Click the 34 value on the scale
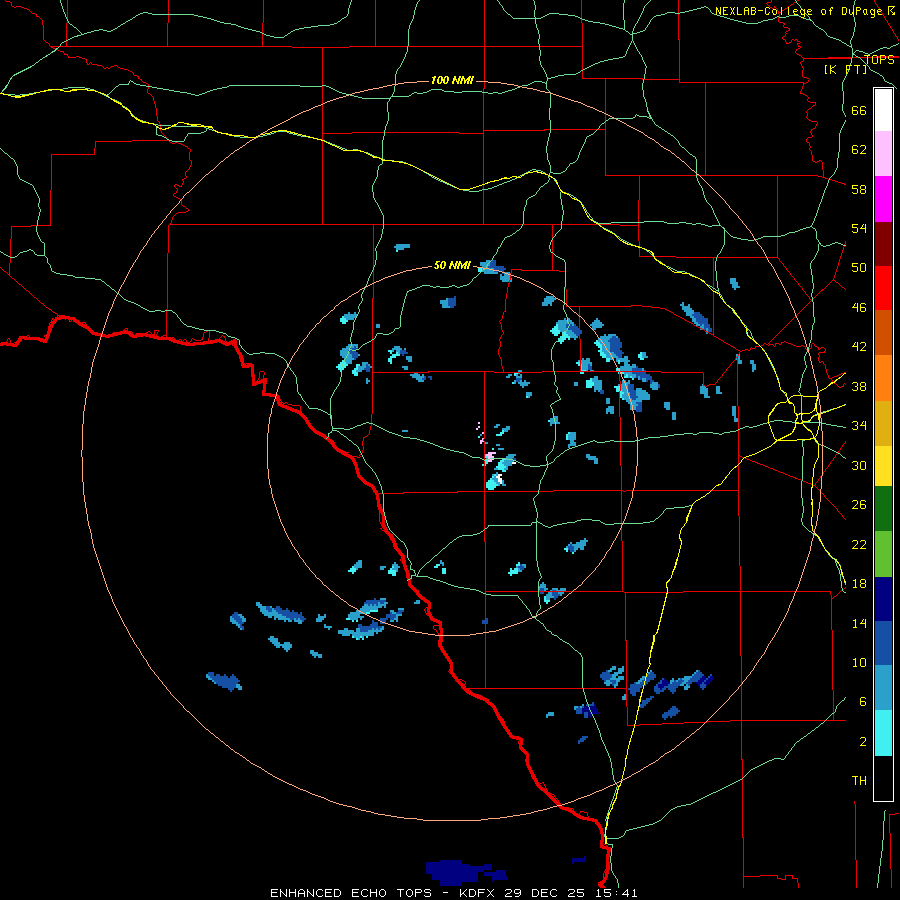The height and width of the screenshot is (900, 900). [859, 426]
